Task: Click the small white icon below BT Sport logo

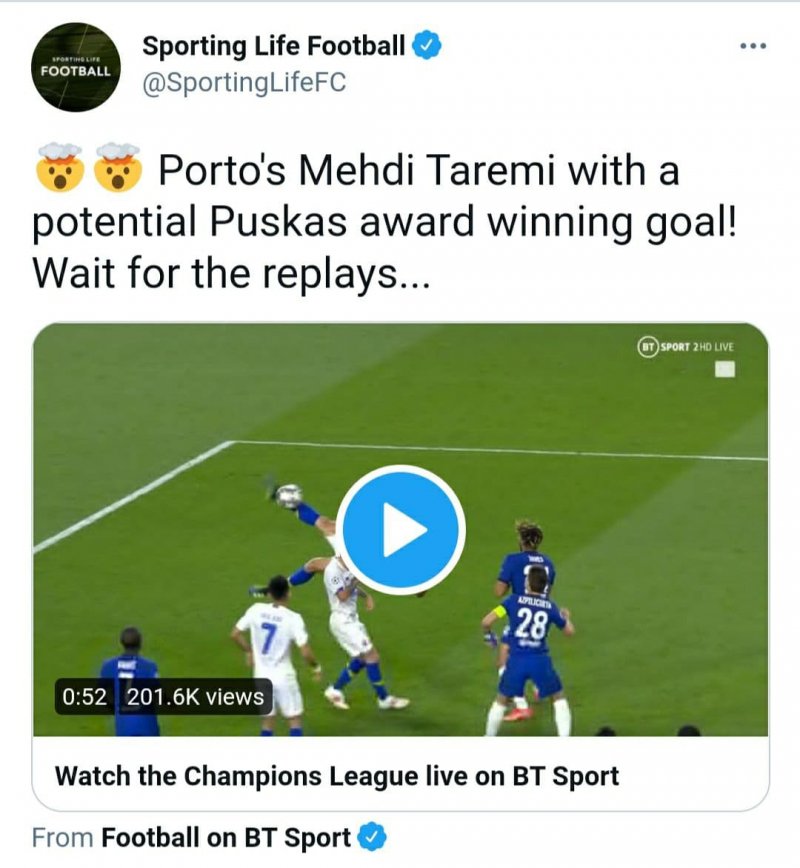Action: (725, 369)
